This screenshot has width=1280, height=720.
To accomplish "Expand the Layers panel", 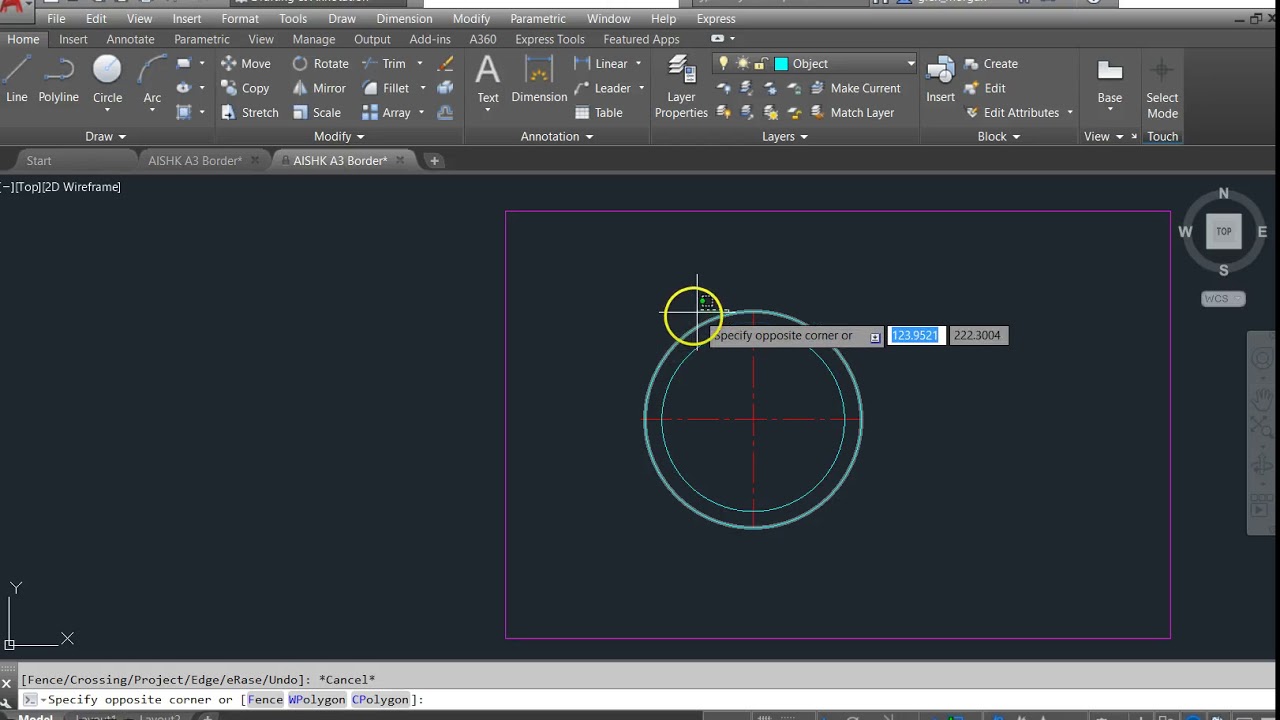I will pyautogui.click(x=785, y=137).
